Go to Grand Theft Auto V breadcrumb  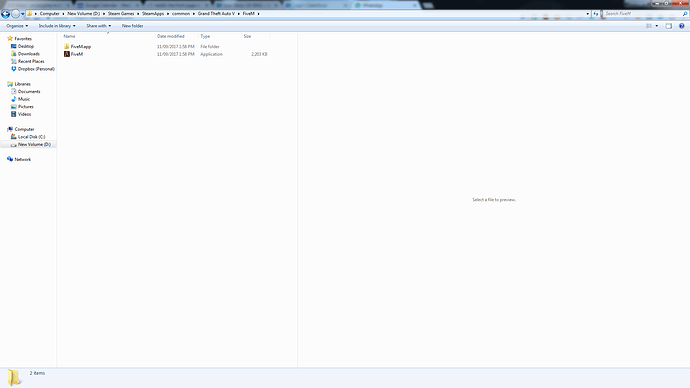pos(216,14)
